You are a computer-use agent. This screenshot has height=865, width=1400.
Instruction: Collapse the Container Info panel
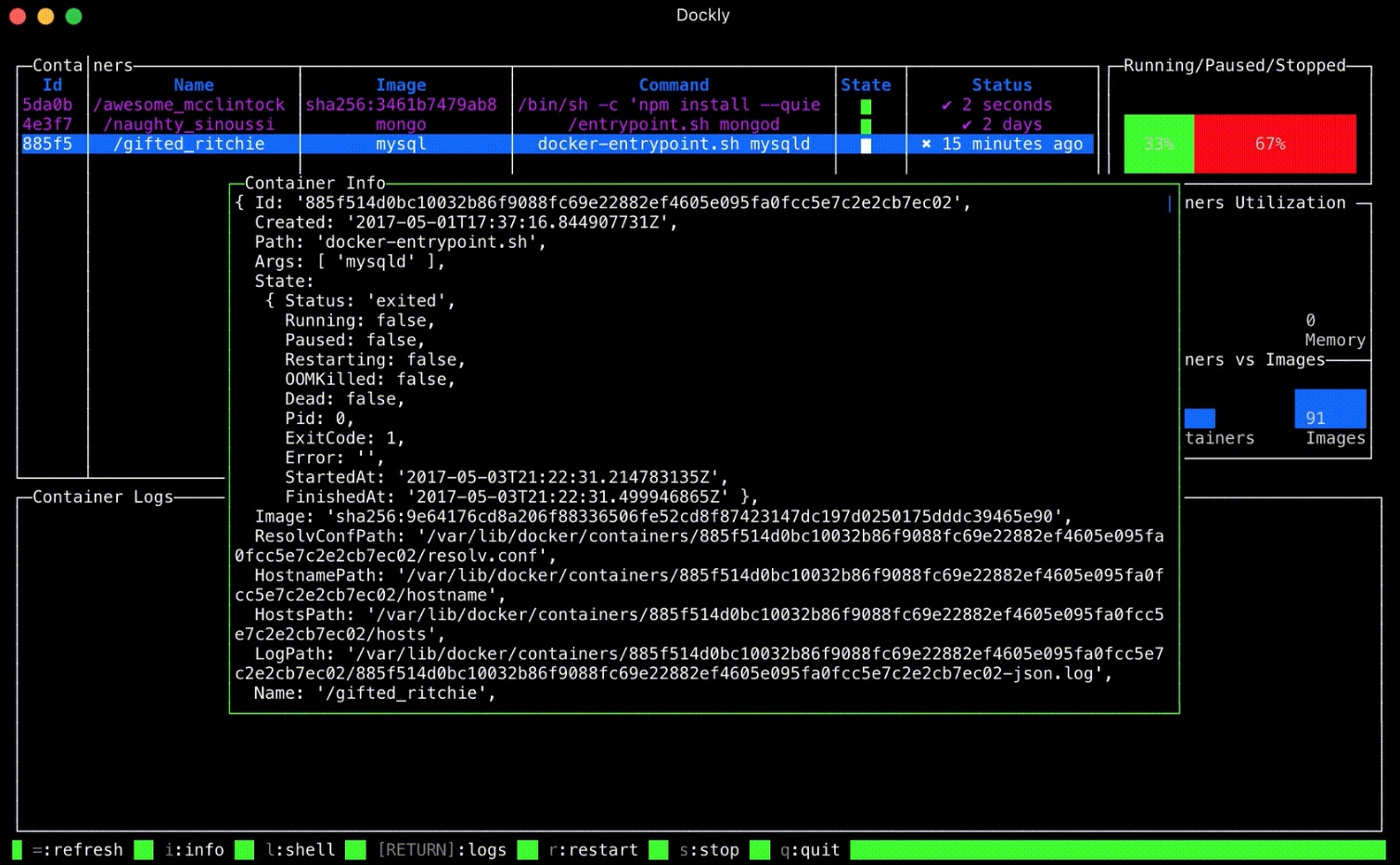(x=315, y=183)
